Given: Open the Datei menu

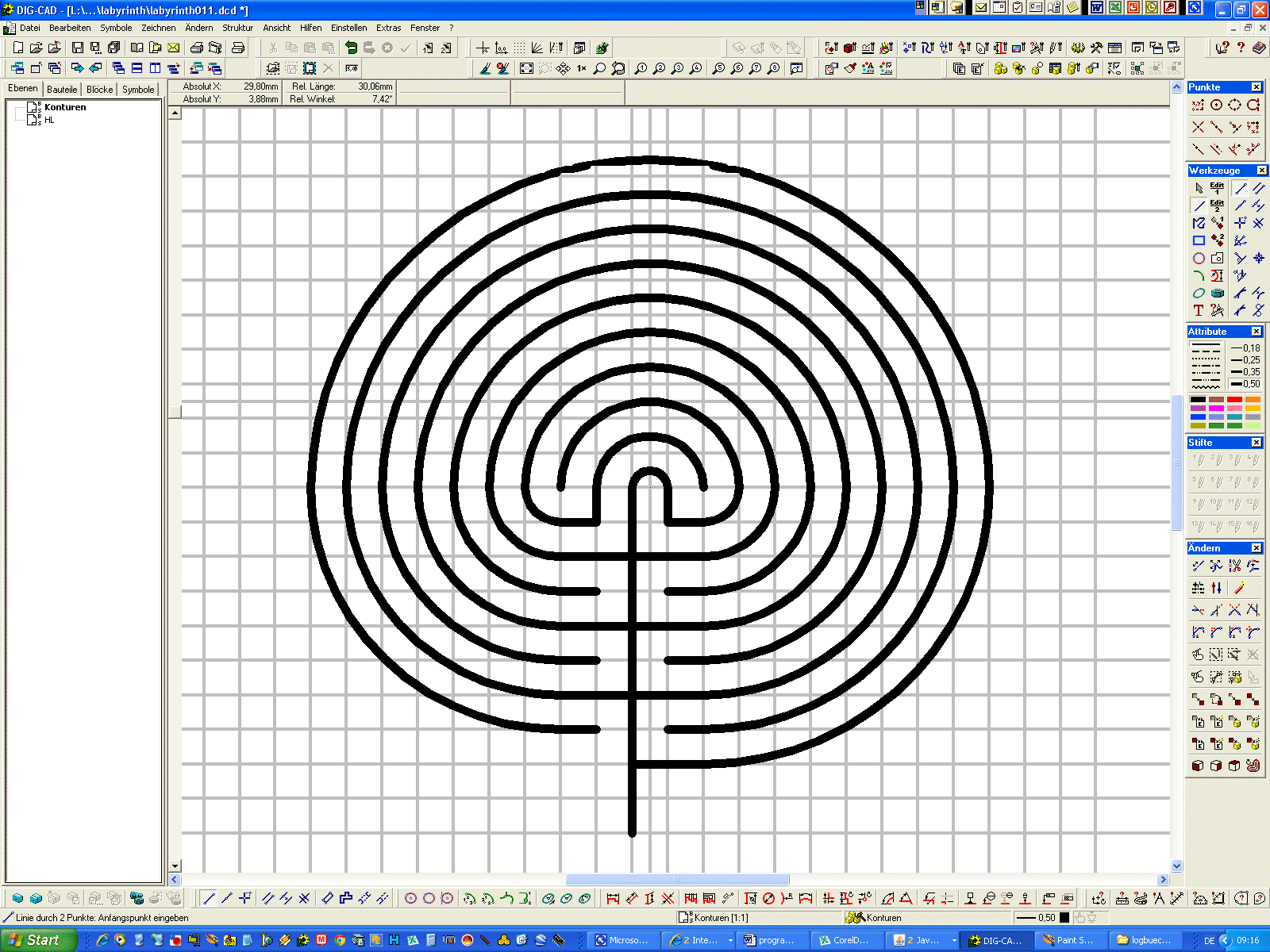Looking at the screenshot, I should point(30,28).
